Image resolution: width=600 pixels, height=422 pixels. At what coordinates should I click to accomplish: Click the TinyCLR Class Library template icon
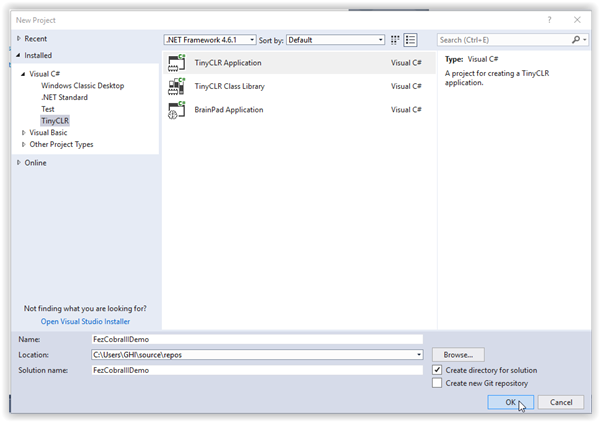pos(176,86)
